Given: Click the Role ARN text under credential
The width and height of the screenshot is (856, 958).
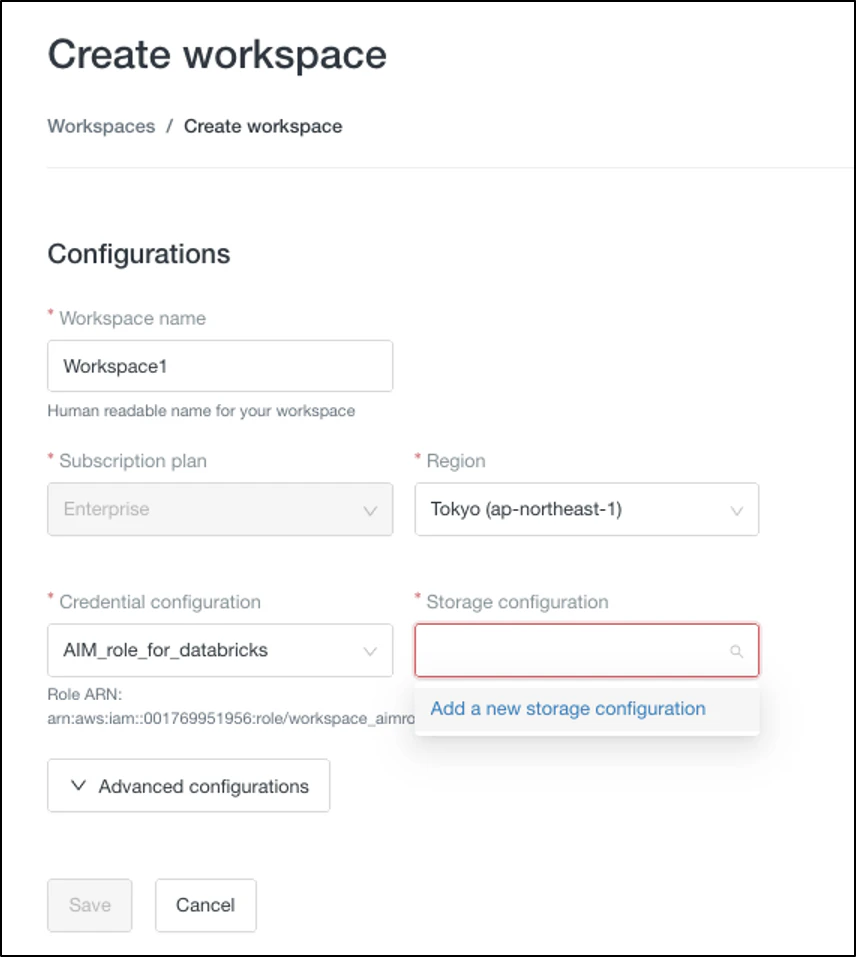Looking at the screenshot, I should tap(231, 706).
